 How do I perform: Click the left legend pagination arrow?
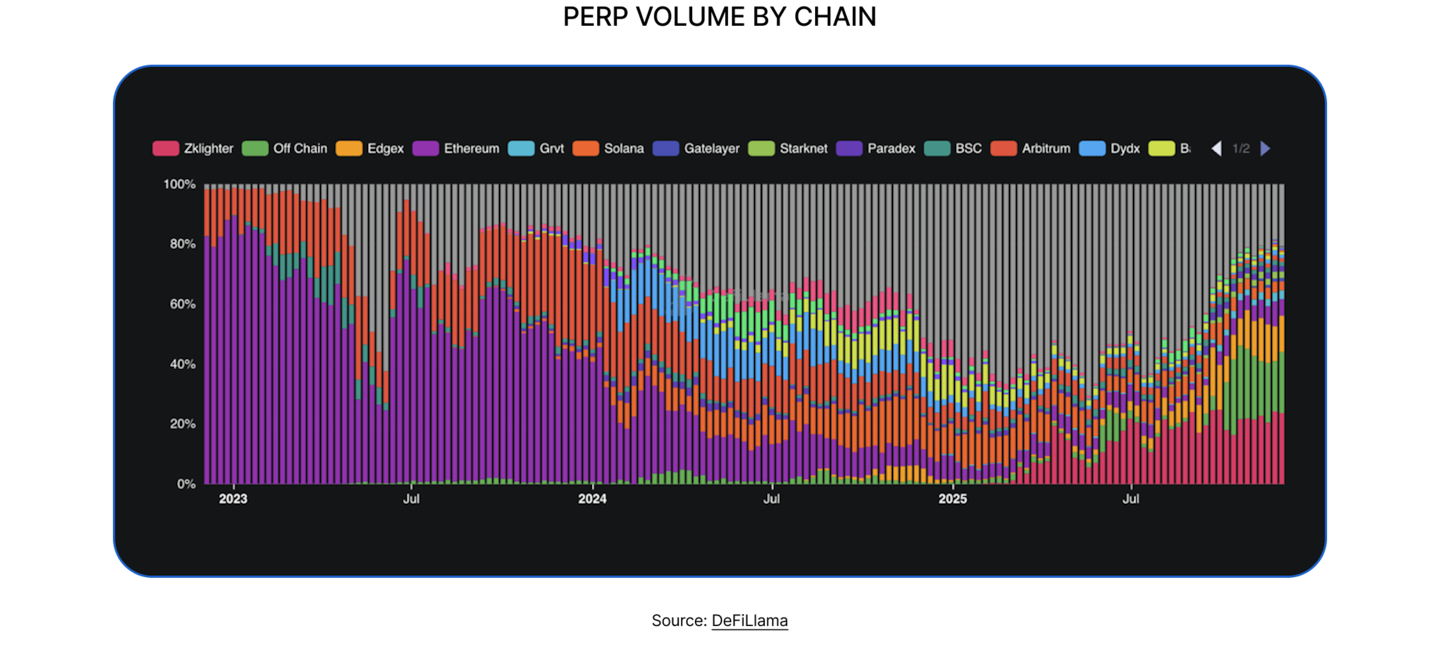[1216, 148]
